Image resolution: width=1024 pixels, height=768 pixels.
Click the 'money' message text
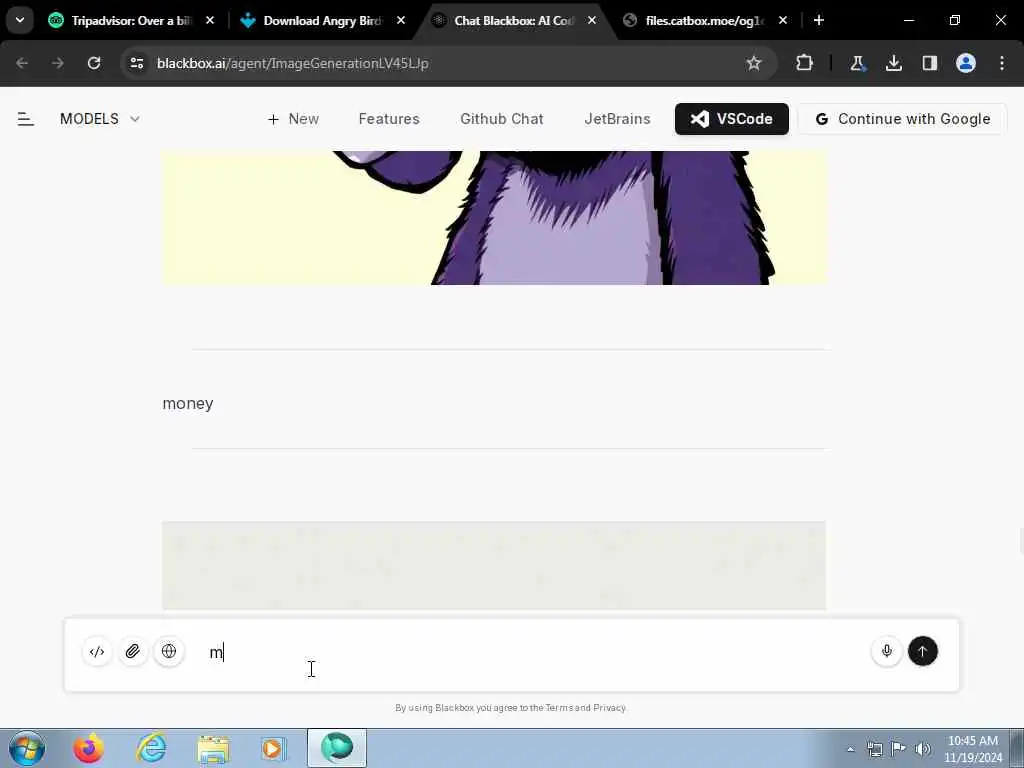pyautogui.click(x=188, y=404)
